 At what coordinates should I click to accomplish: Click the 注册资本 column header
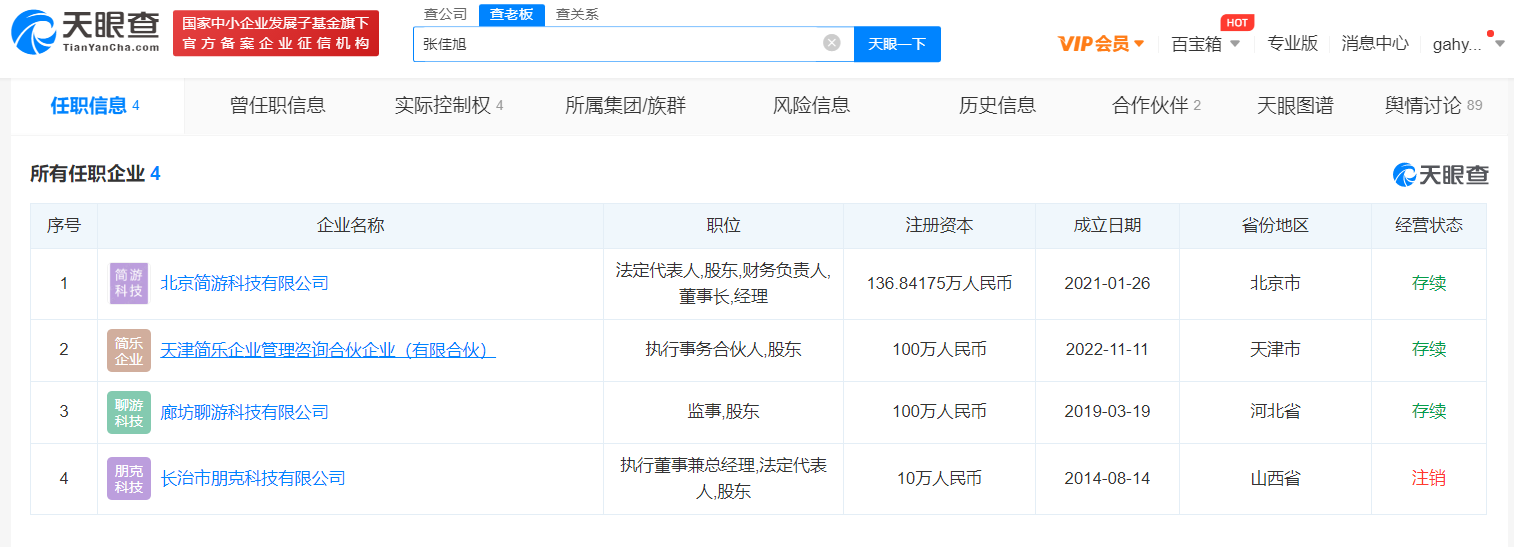(x=939, y=226)
